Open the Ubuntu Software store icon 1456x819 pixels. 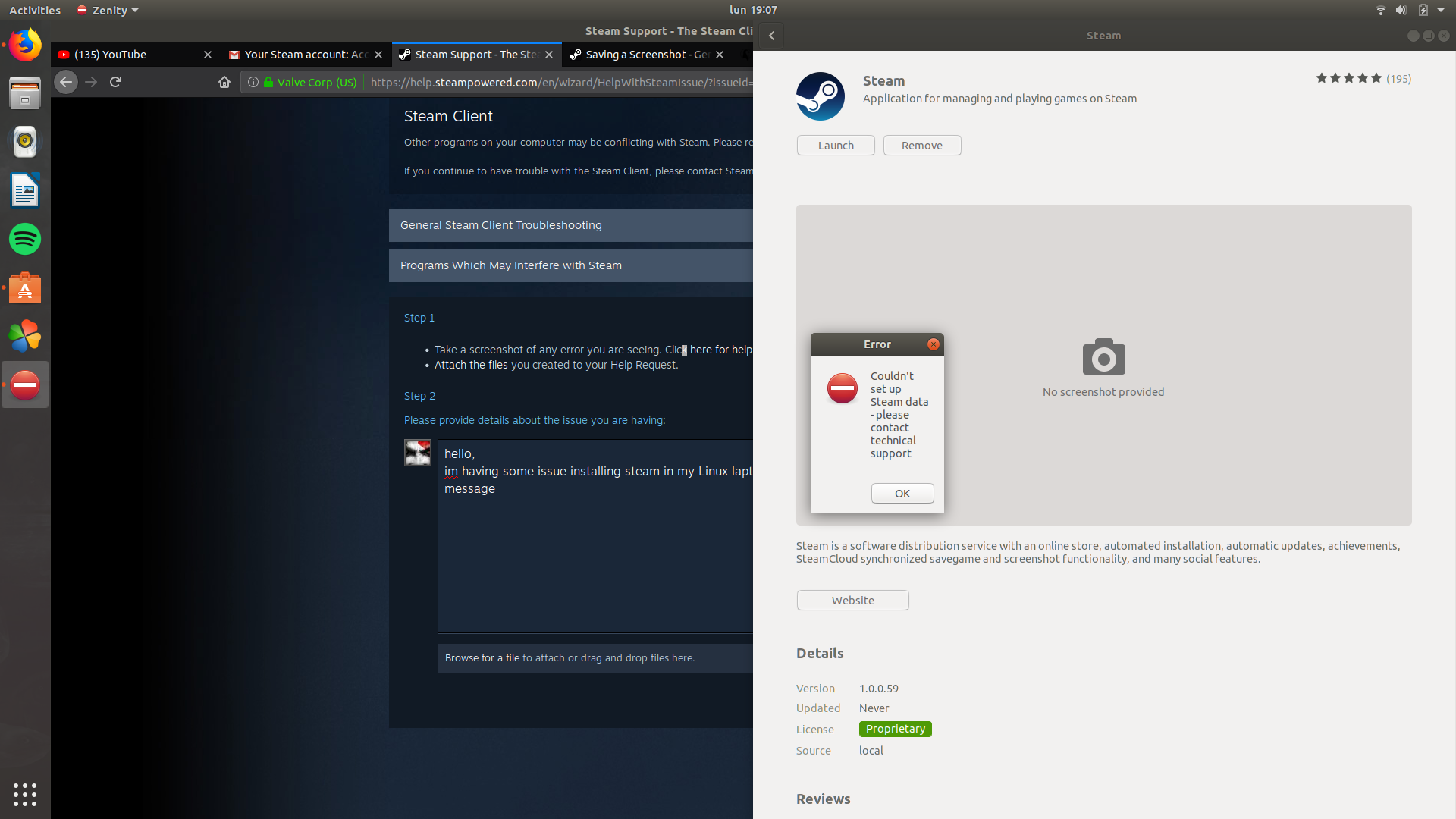(x=25, y=287)
